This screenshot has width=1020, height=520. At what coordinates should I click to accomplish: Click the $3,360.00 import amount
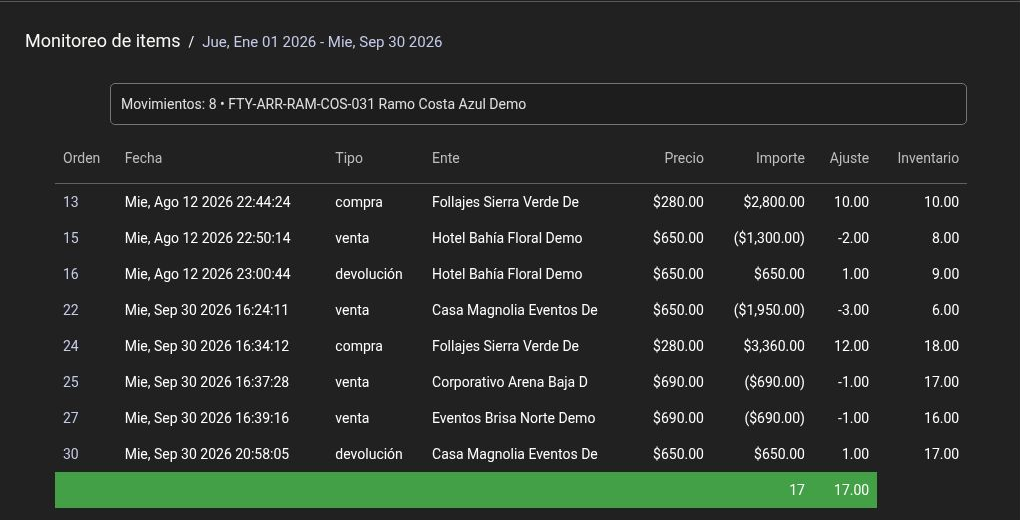pyautogui.click(x=774, y=346)
